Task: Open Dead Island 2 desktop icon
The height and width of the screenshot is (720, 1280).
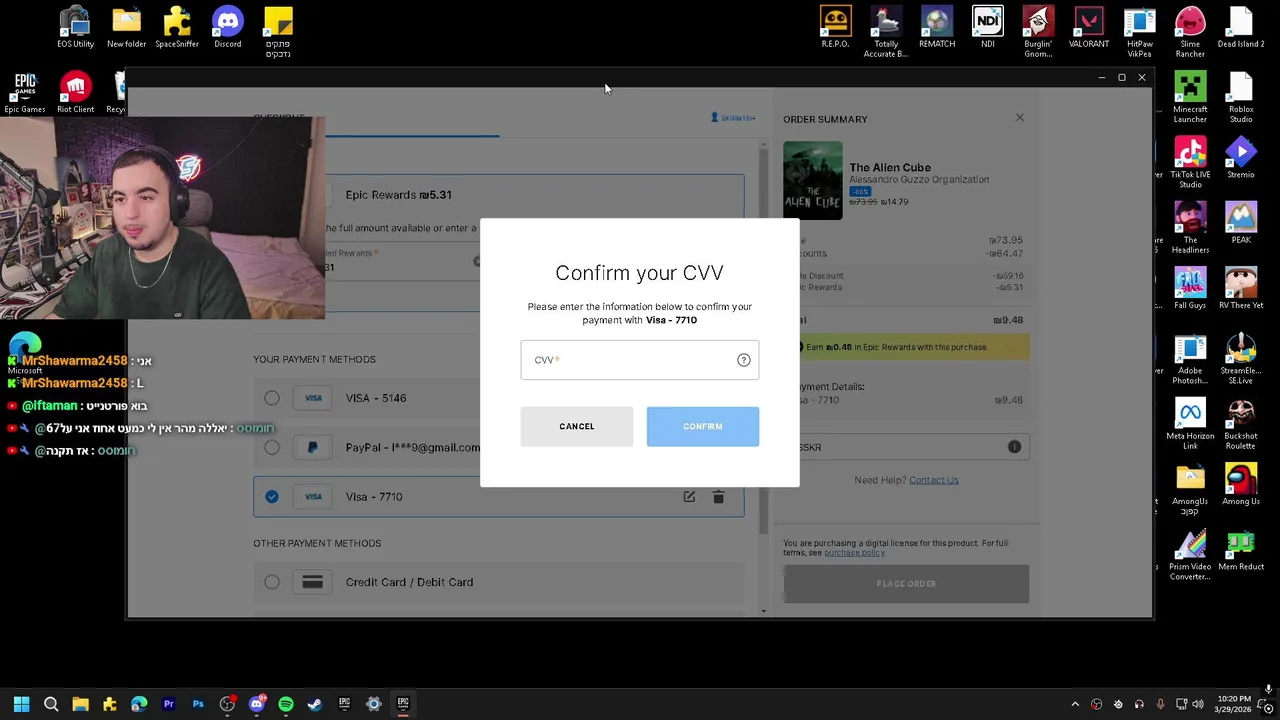Action: pos(1241,27)
